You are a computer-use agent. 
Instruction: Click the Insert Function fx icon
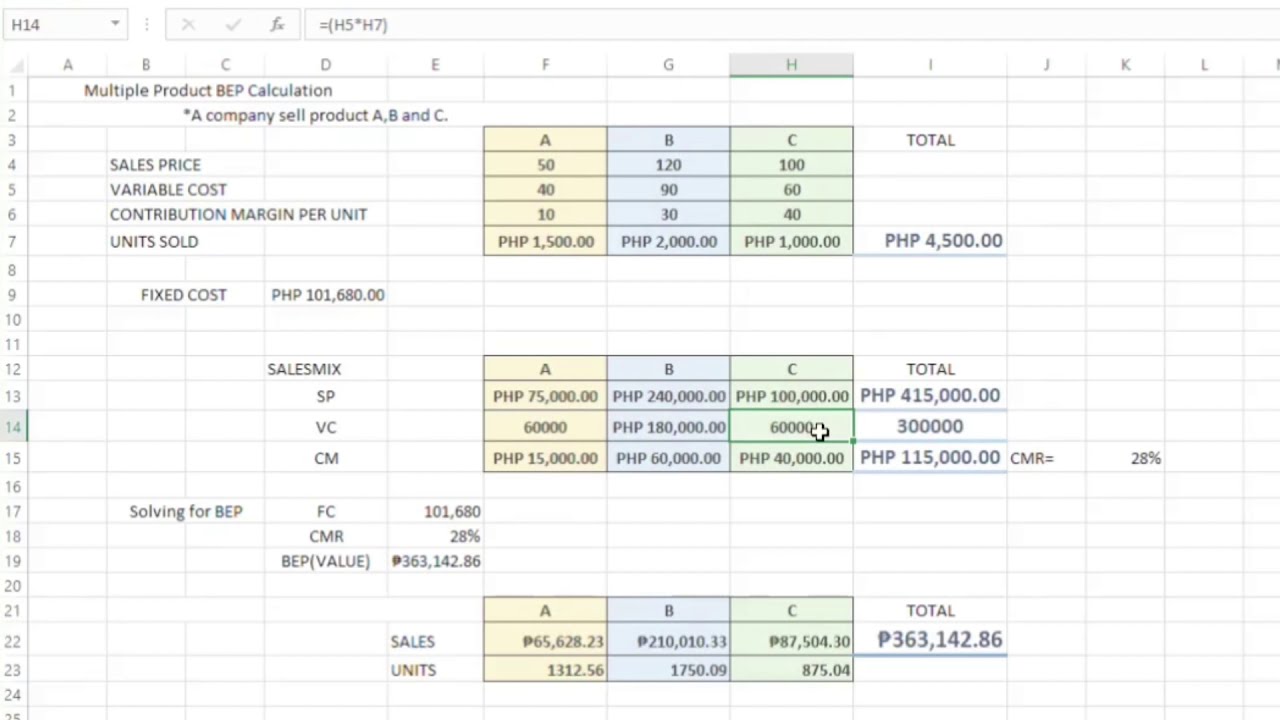click(277, 25)
